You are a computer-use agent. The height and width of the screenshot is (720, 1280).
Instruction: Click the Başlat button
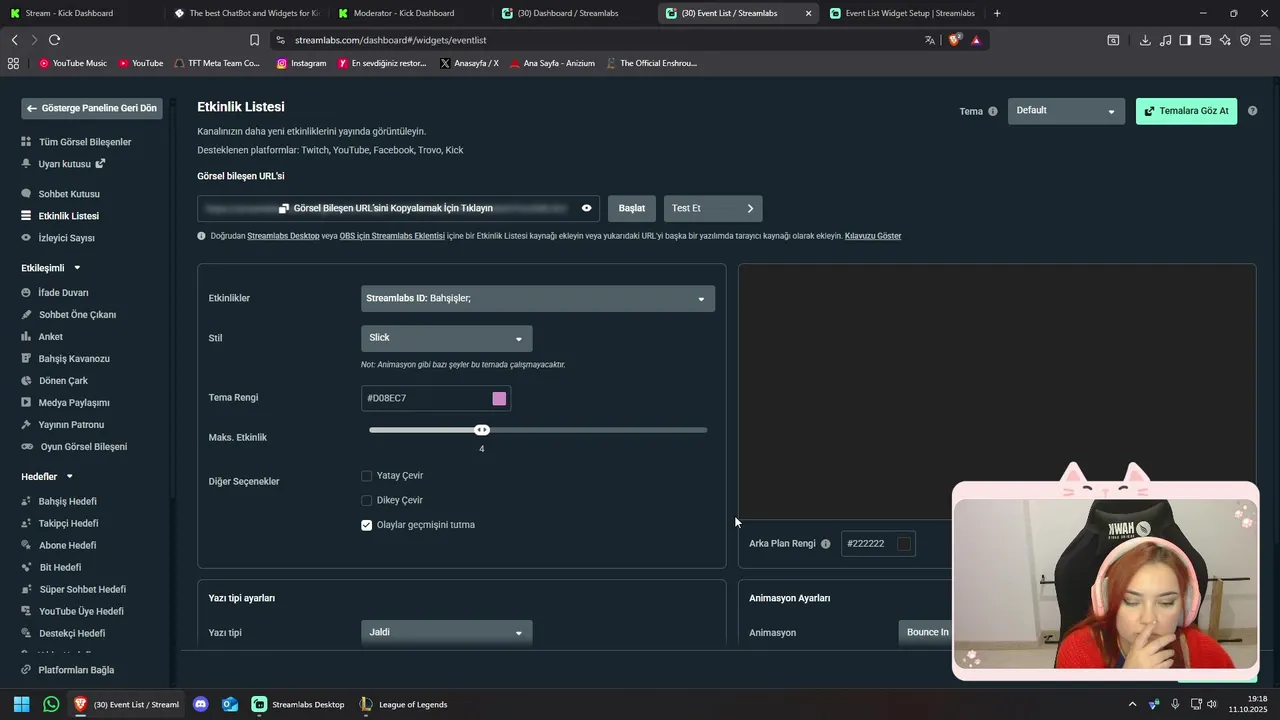[x=632, y=208]
